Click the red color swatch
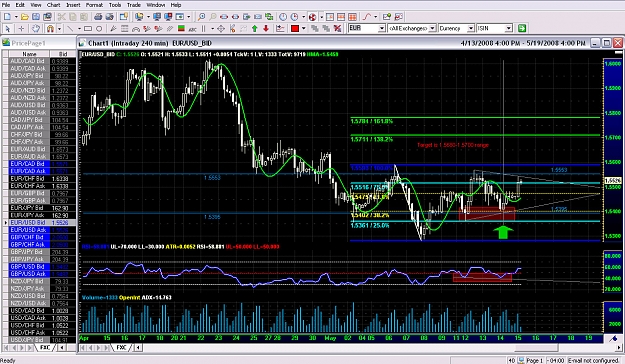625x364 pixels. (x=295, y=29)
